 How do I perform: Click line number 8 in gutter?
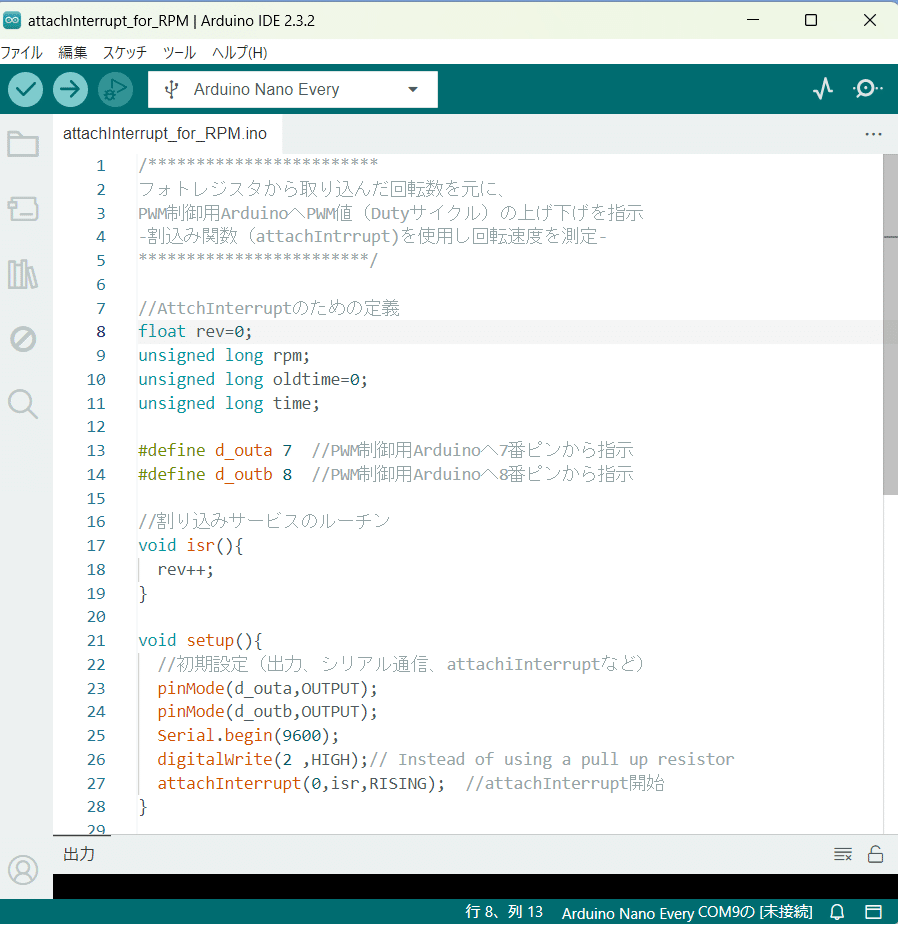pyautogui.click(x=101, y=332)
